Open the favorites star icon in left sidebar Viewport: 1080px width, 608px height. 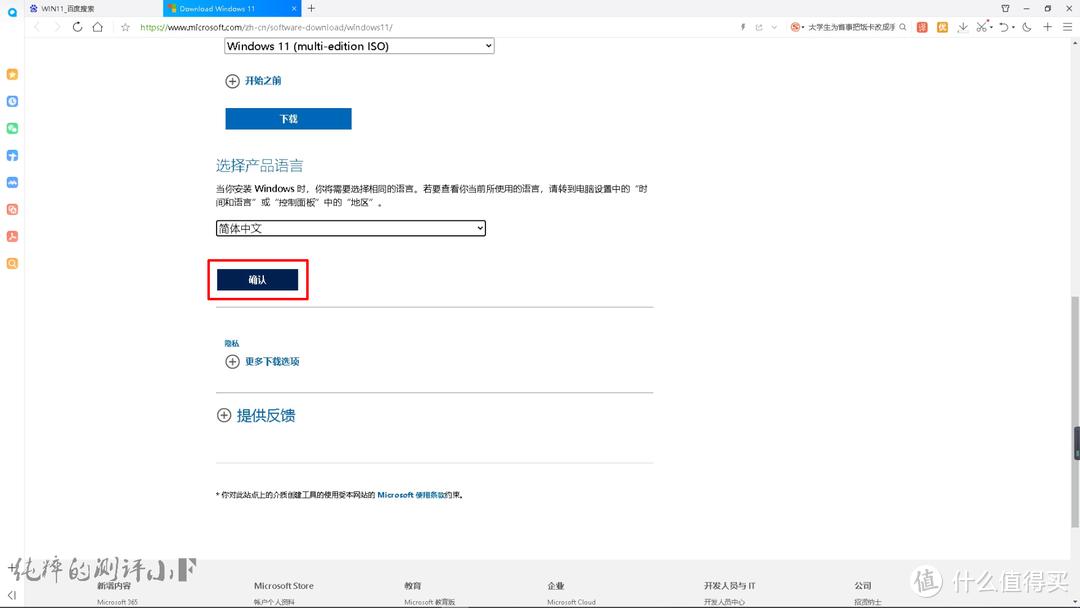[13, 74]
